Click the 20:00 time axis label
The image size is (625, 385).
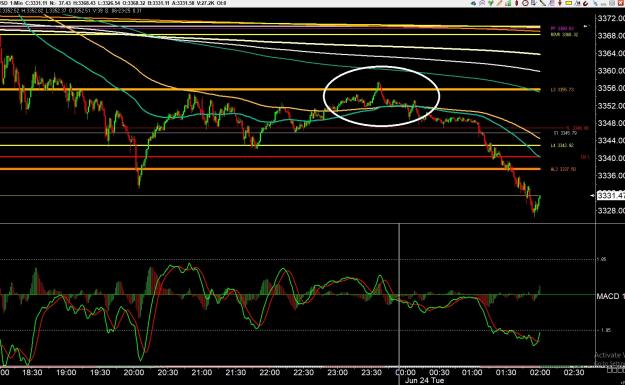click(x=134, y=372)
